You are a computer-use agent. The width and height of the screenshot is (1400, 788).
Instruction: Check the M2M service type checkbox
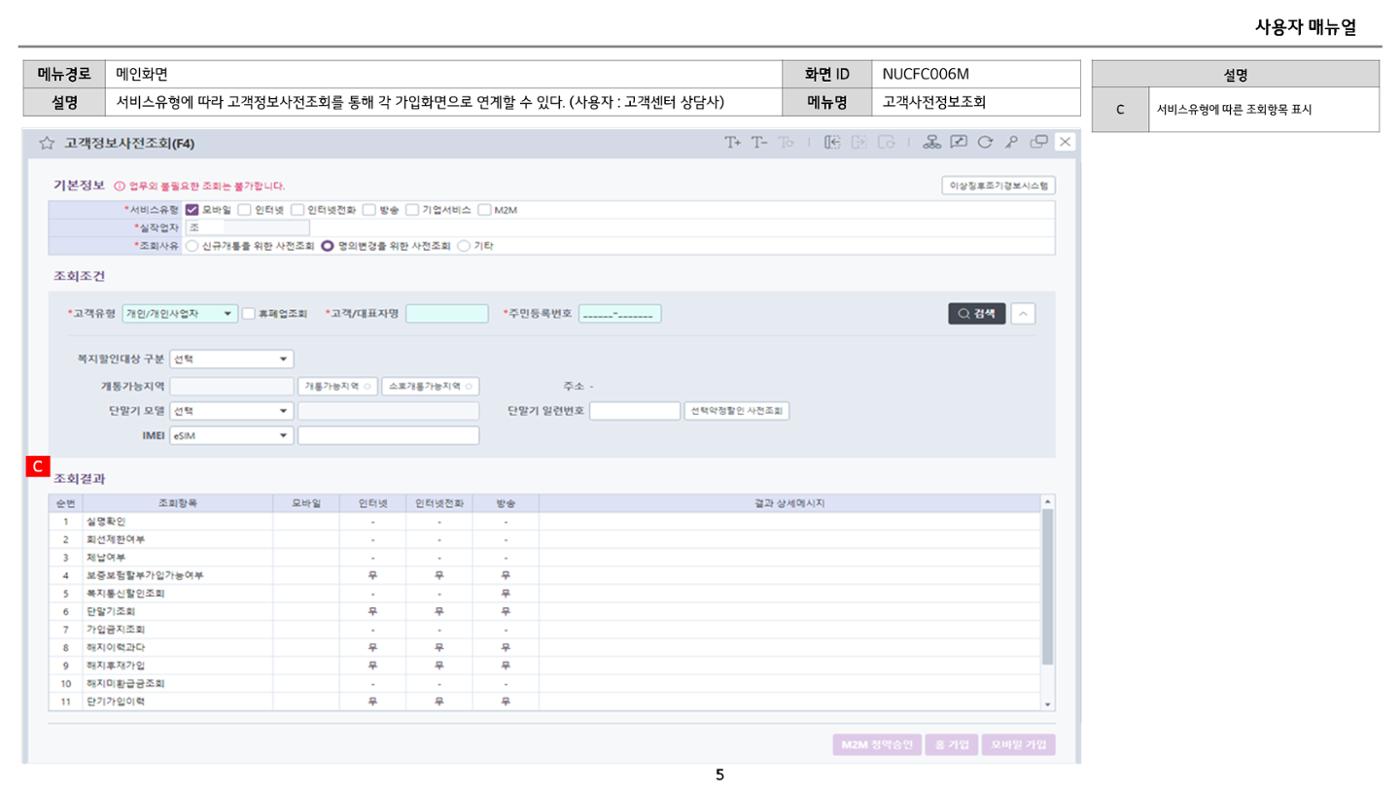[x=484, y=210]
